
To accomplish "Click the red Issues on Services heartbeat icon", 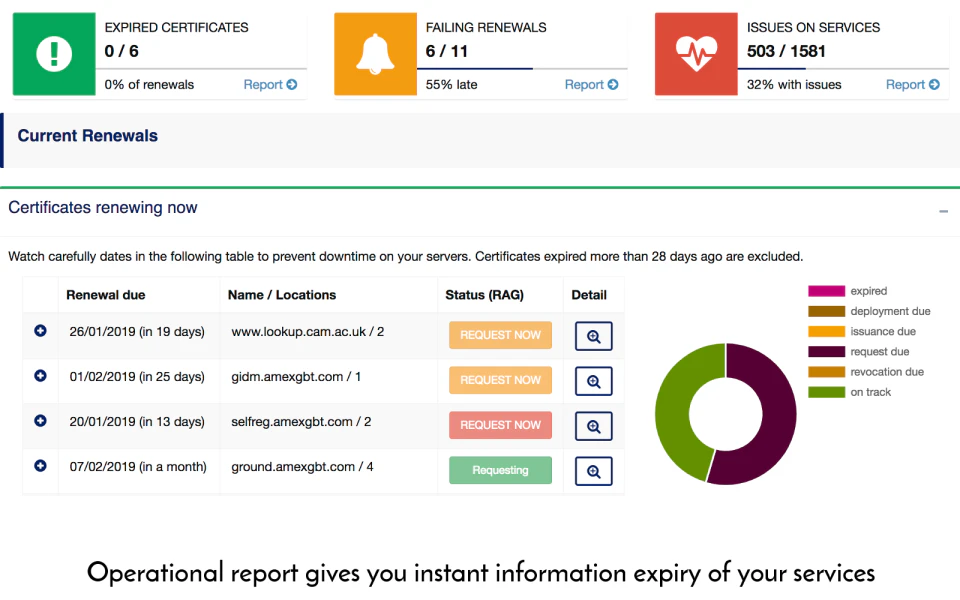I will (695, 54).
